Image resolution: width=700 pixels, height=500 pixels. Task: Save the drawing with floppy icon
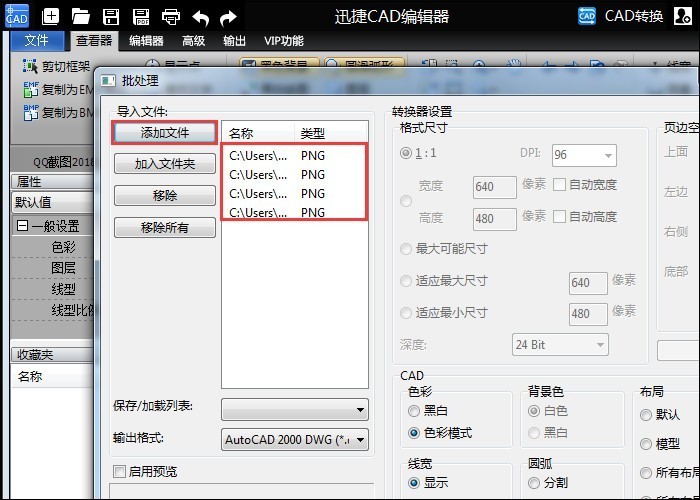[111, 17]
